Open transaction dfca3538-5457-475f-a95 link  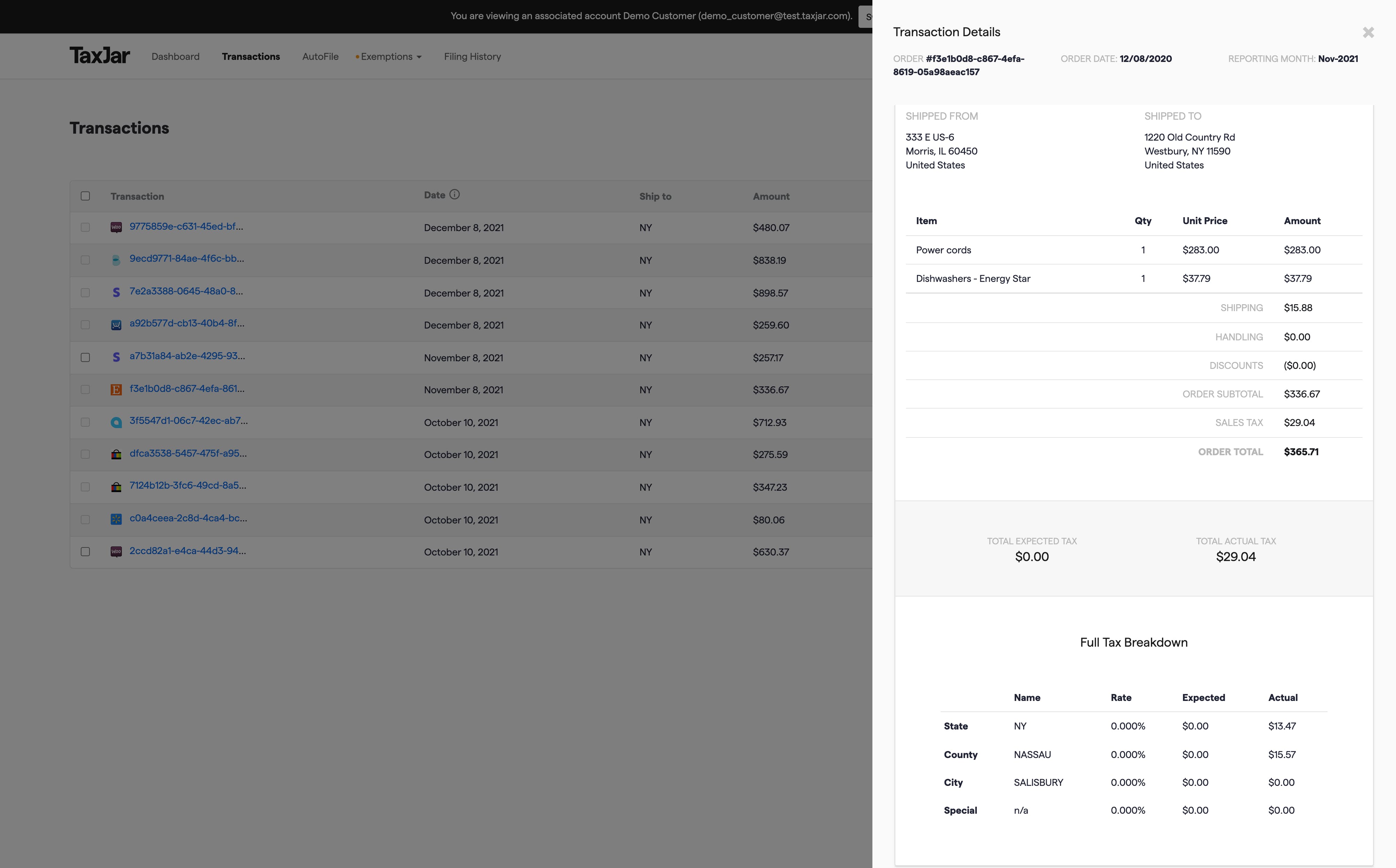[x=188, y=453]
